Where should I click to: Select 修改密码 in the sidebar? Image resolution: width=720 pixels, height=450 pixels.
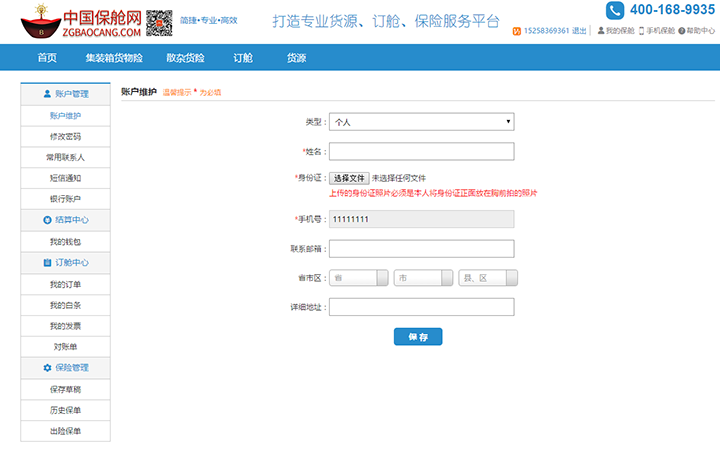tap(66, 137)
